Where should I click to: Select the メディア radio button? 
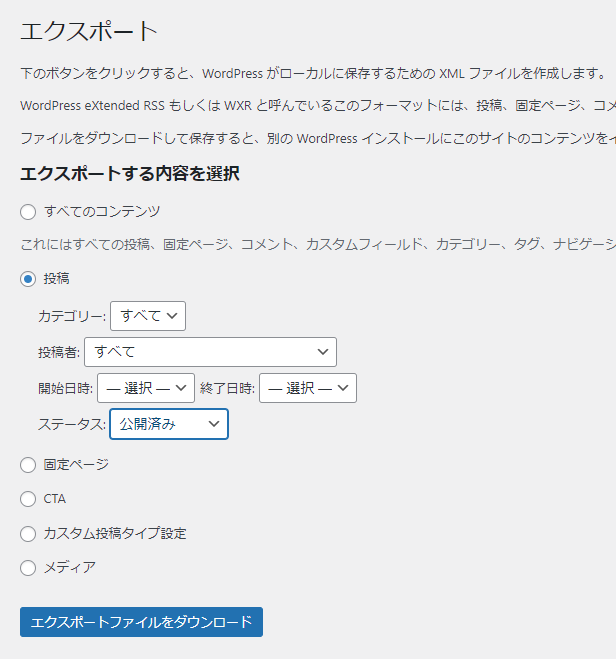(28, 568)
